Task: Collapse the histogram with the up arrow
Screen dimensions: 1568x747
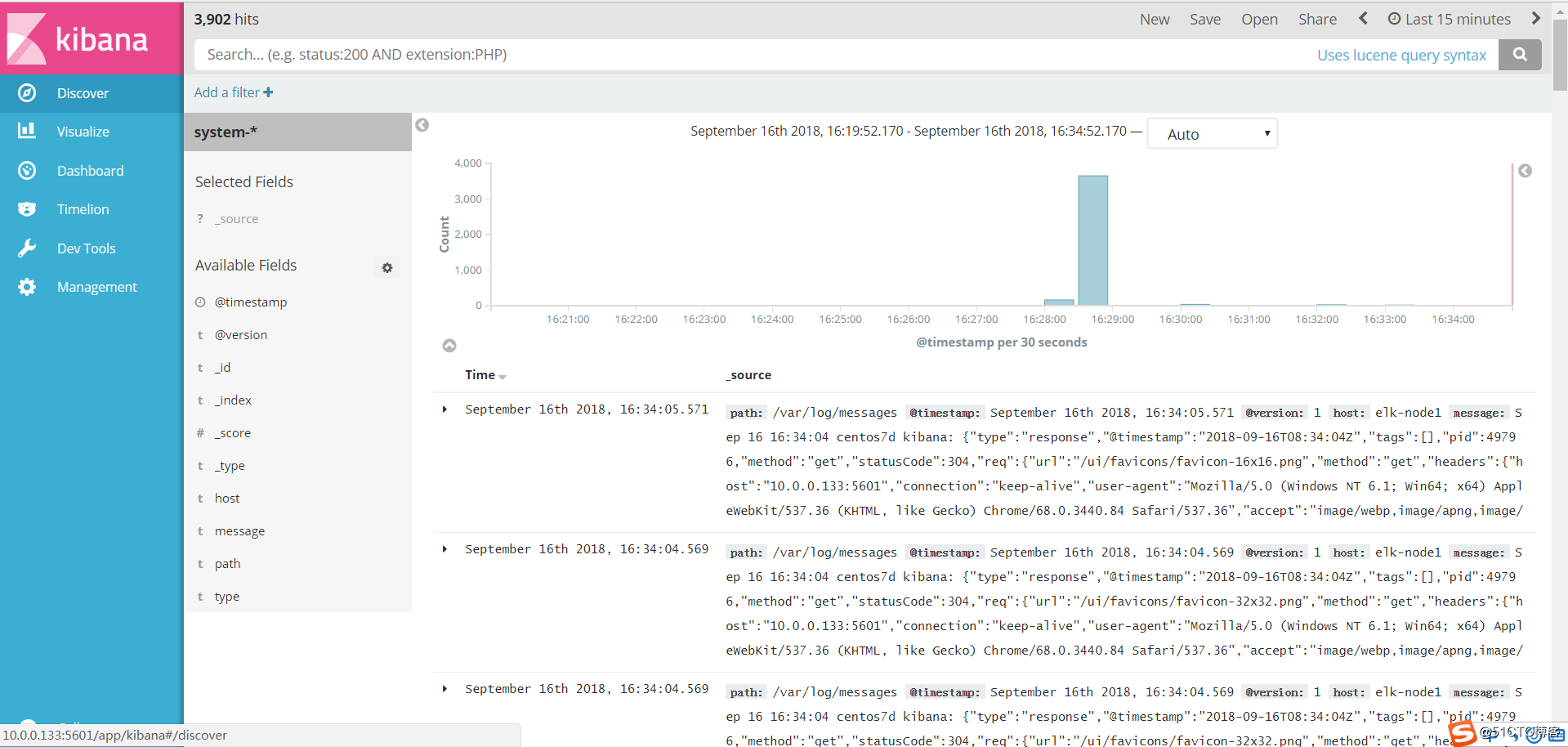Action: coord(449,346)
